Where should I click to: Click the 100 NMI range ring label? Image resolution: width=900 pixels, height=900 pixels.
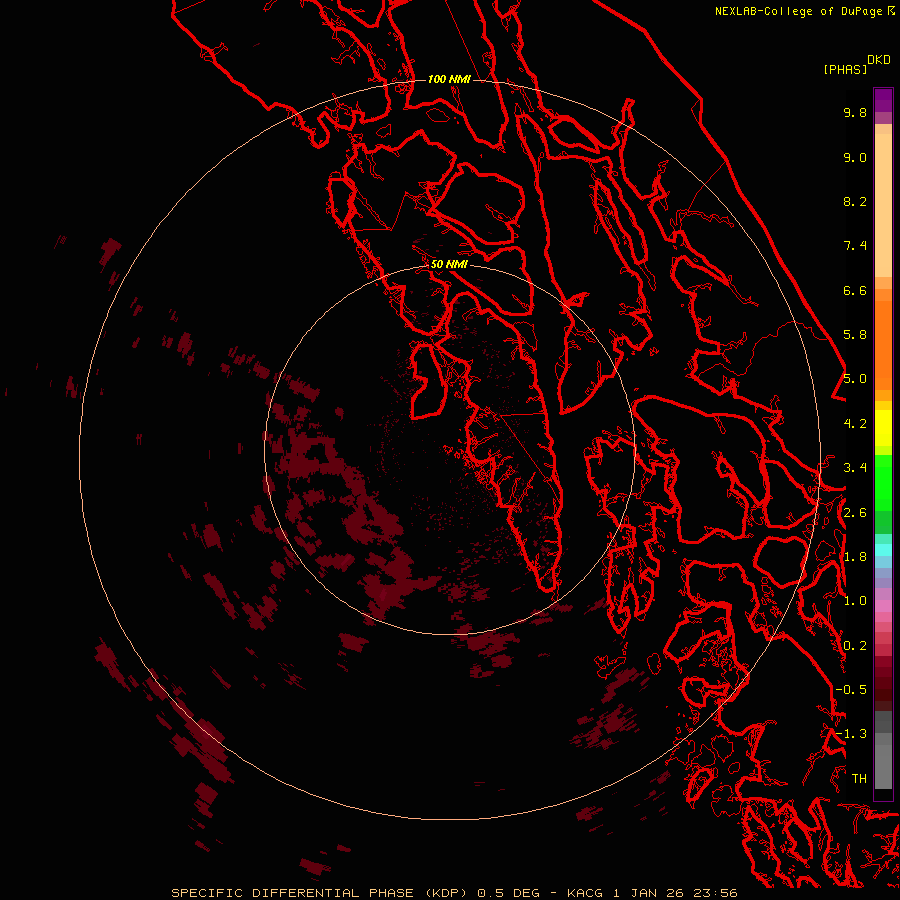(449, 79)
